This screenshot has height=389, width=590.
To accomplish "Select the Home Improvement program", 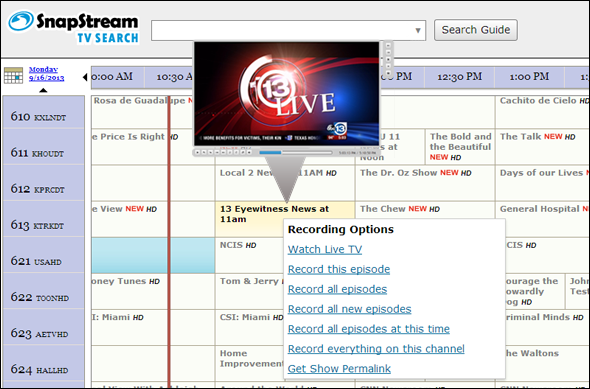I will (x=249, y=363).
